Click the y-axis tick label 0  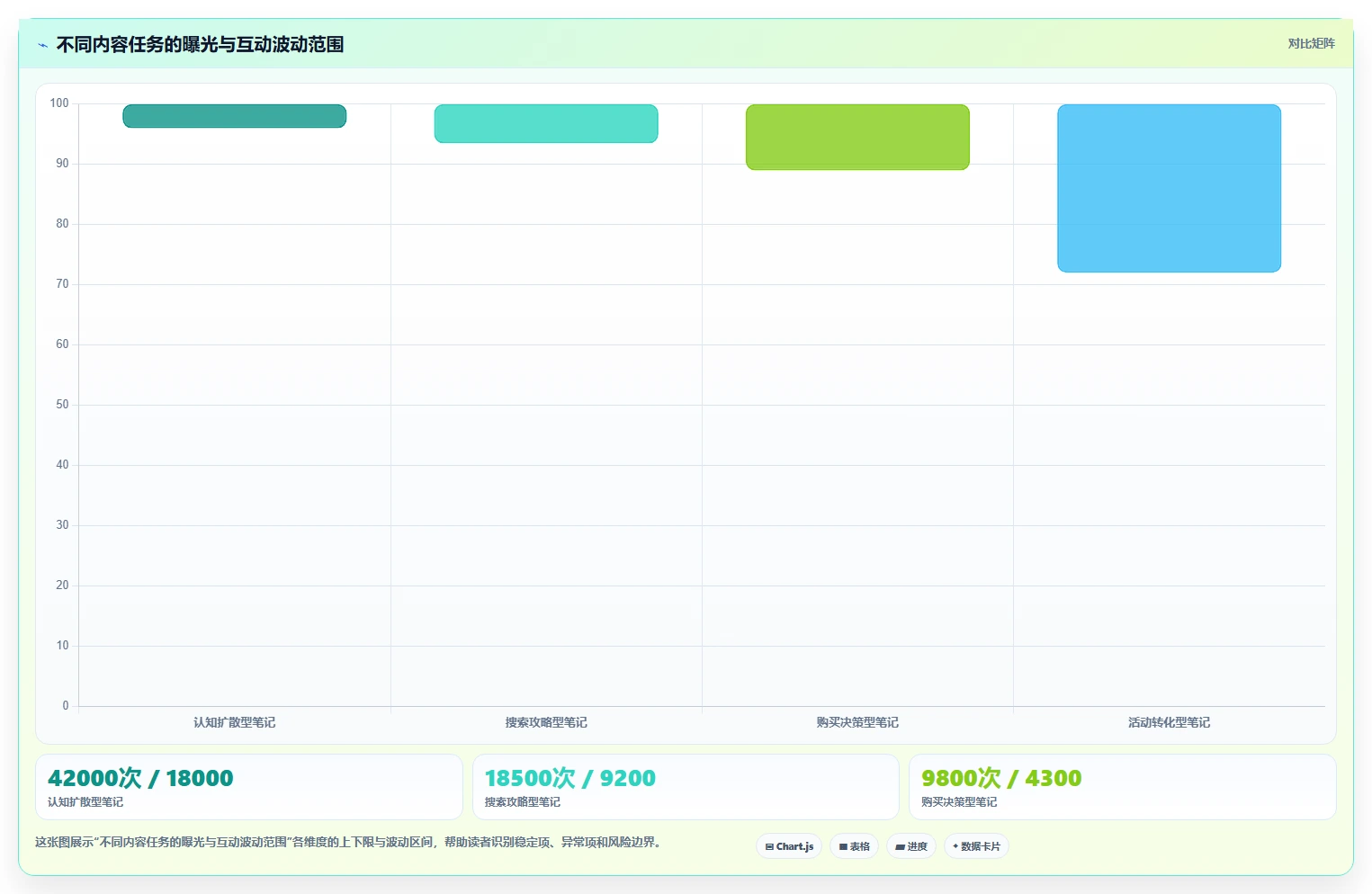point(65,706)
